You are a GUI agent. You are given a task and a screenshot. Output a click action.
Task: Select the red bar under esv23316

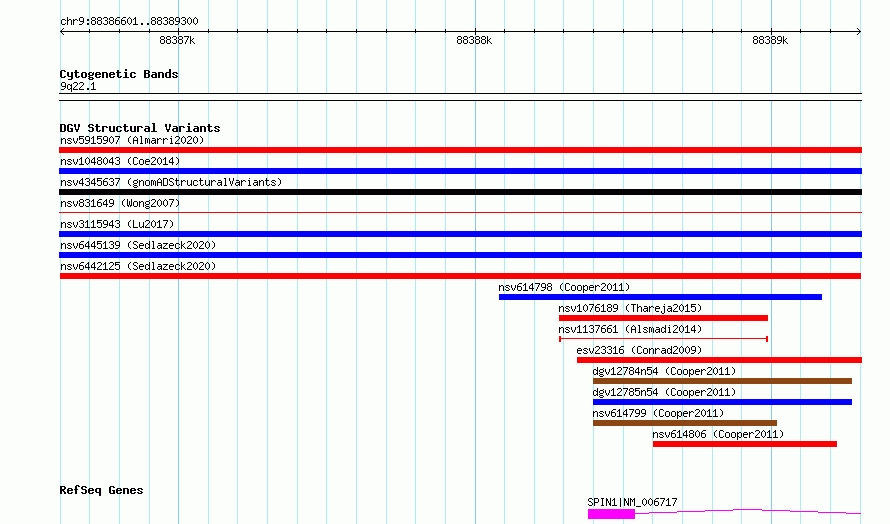pyautogui.click(x=719, y=360)
